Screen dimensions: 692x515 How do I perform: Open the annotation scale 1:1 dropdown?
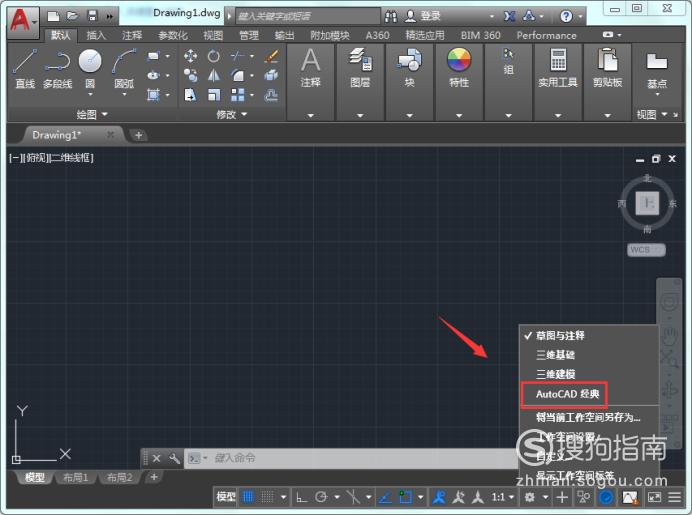[x=503, y=497]
